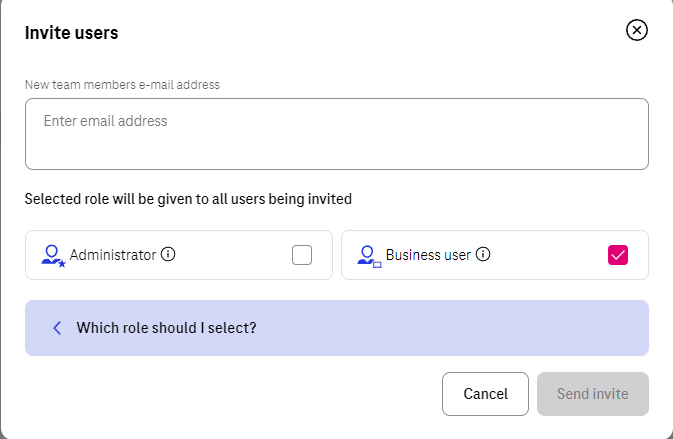Click empty space in Business user role card
The image size is (673, 439).
tap(549, 255)
